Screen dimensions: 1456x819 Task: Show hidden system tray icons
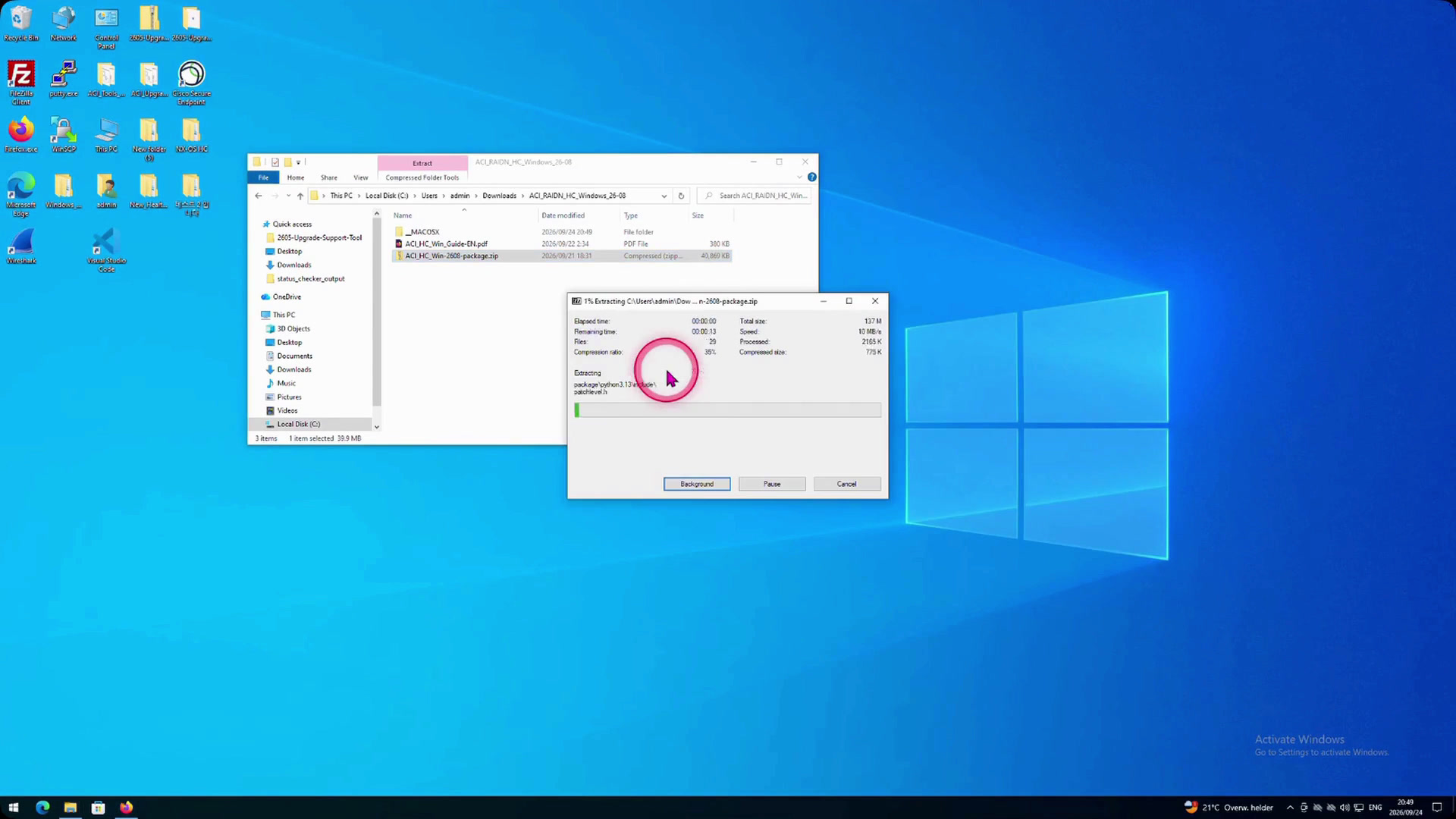[1290, 808]
